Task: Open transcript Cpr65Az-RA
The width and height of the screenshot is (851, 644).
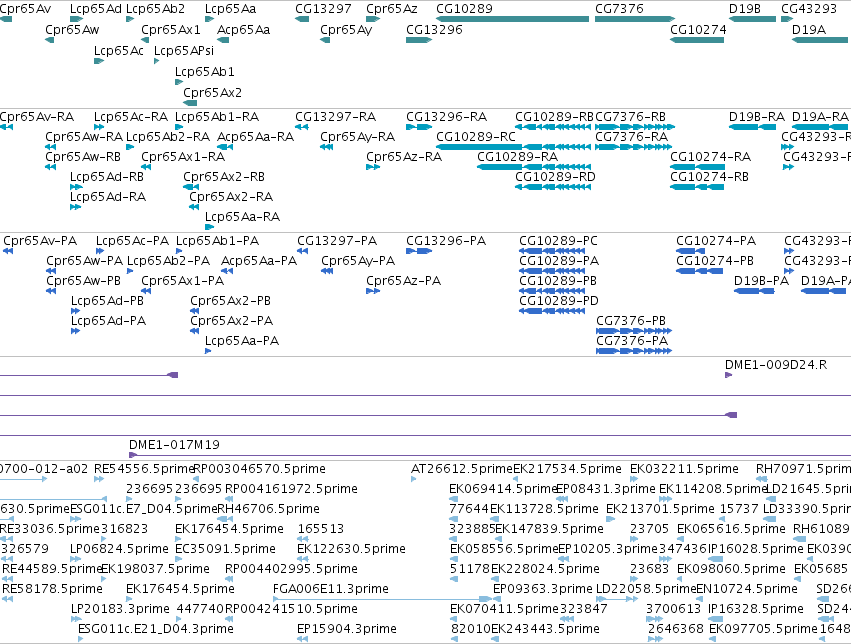Action: point(404,157)
